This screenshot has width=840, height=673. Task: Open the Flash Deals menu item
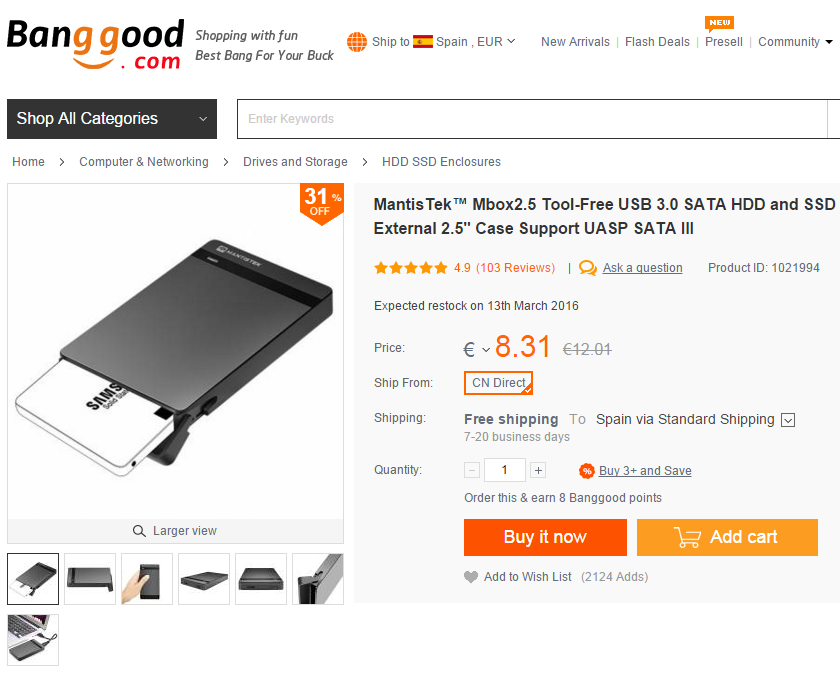[x=657, y=42]
